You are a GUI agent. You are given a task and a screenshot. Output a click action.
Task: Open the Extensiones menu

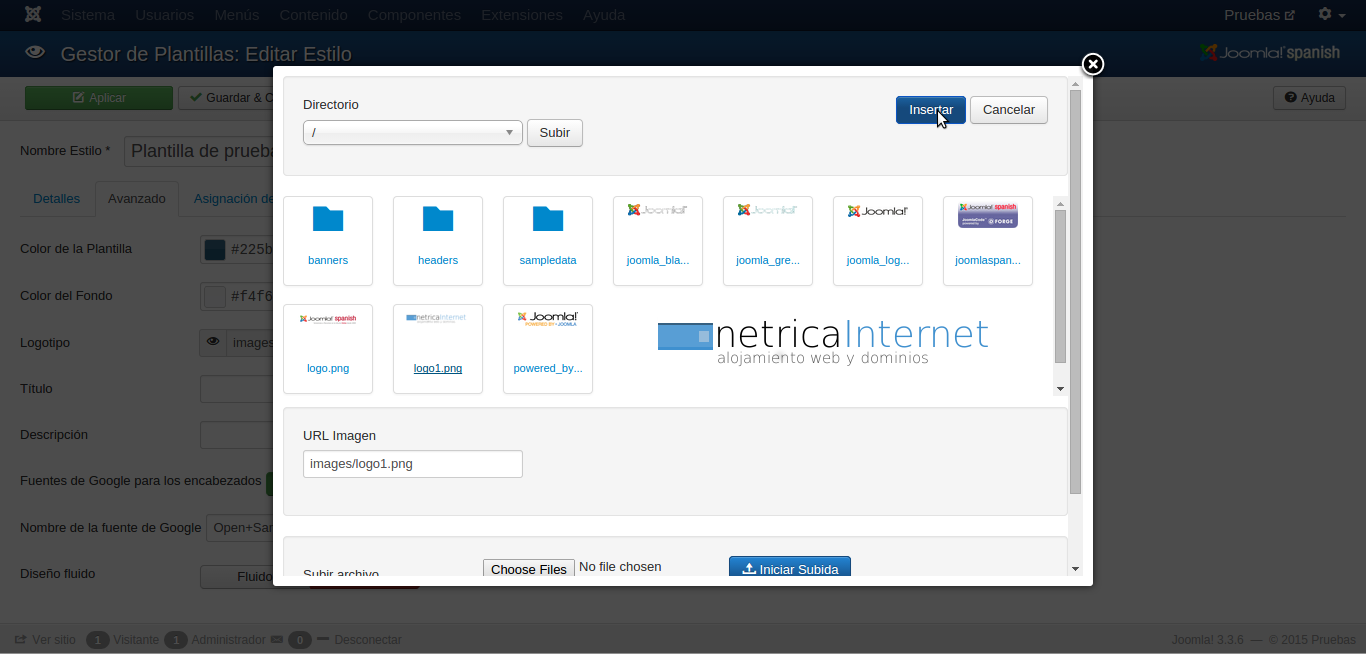521,15
